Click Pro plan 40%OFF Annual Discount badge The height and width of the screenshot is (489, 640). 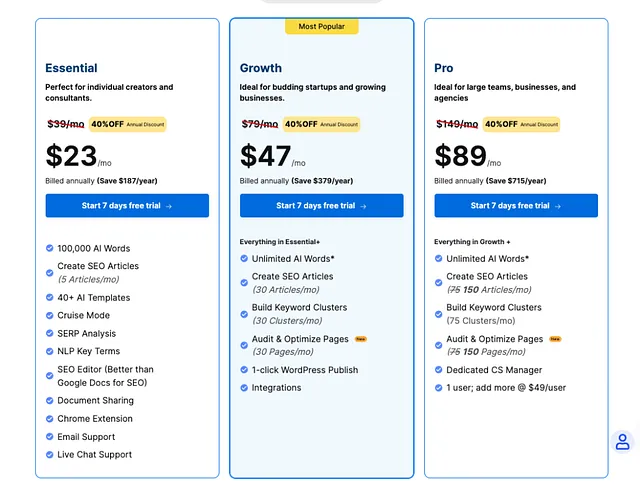(521, 124)
